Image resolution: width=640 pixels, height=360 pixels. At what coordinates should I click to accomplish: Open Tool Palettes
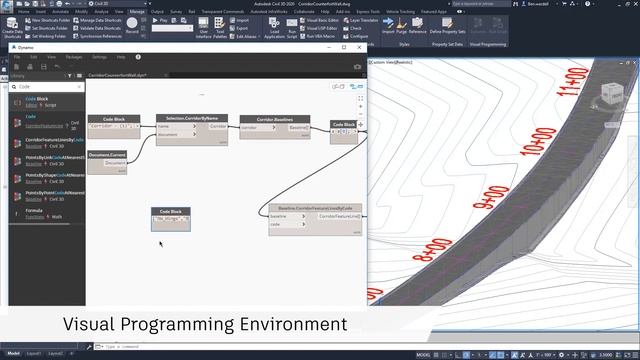pyautogui.click(x=220, y=28)
